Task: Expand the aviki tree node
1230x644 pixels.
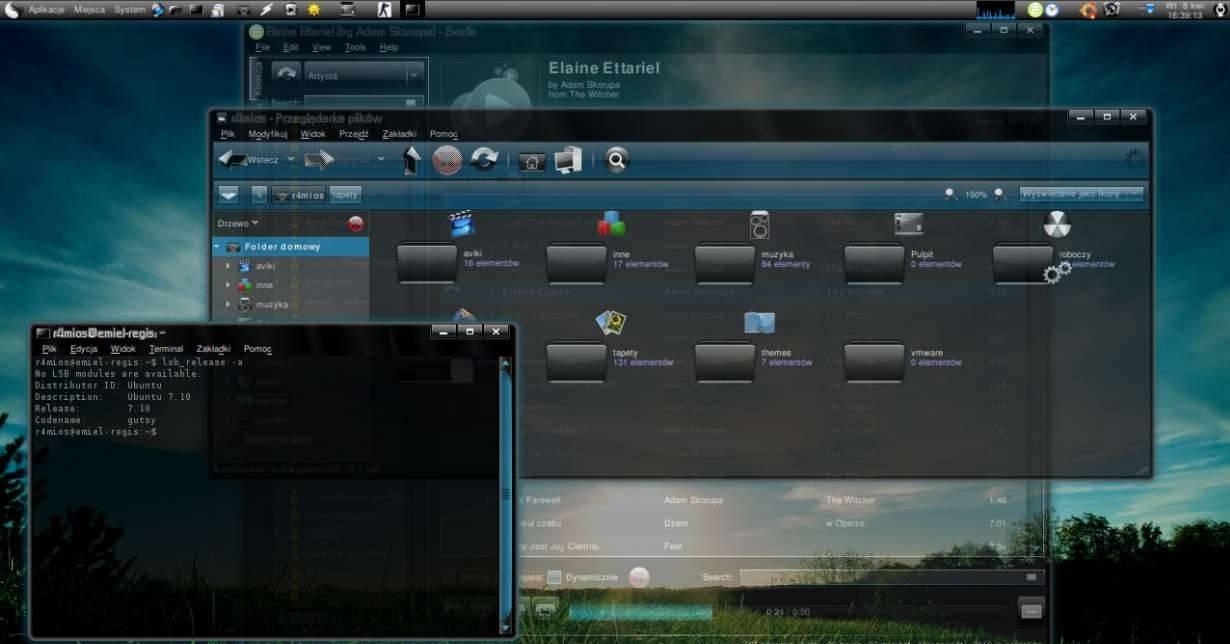Action: pyautogui.click(x=228, y=266)
